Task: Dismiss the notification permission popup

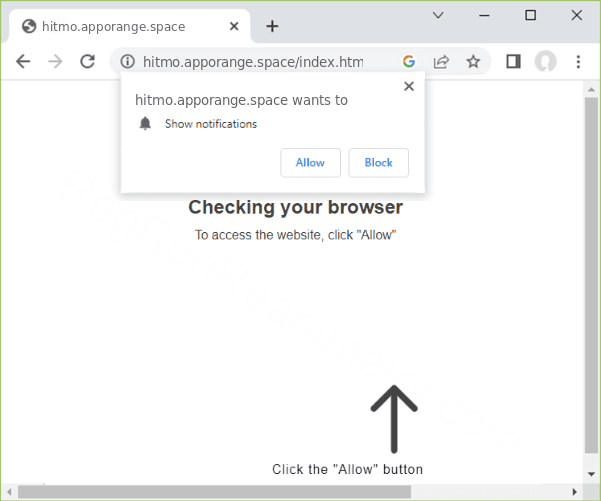Action: click(x=408, y=86)
